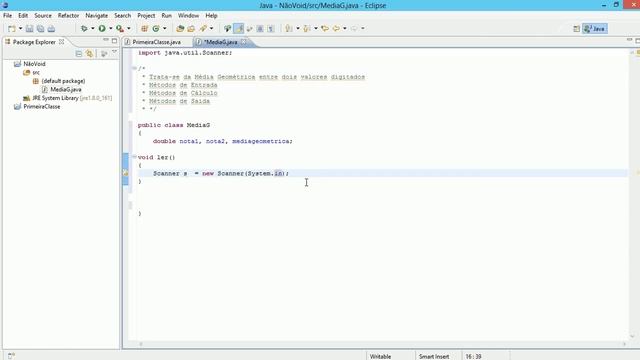Screen dimensions: 640x360
Task: Collapse the void ler() method fold marker
Action: click(134, 157)
